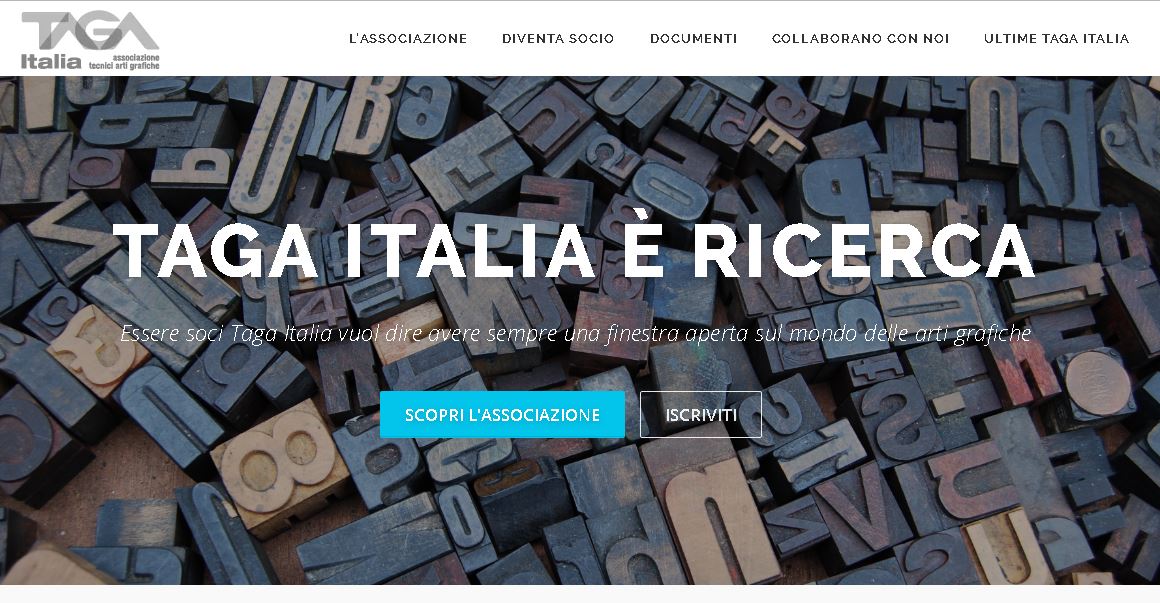Click the TAGA Italia logo

[90, 41]
